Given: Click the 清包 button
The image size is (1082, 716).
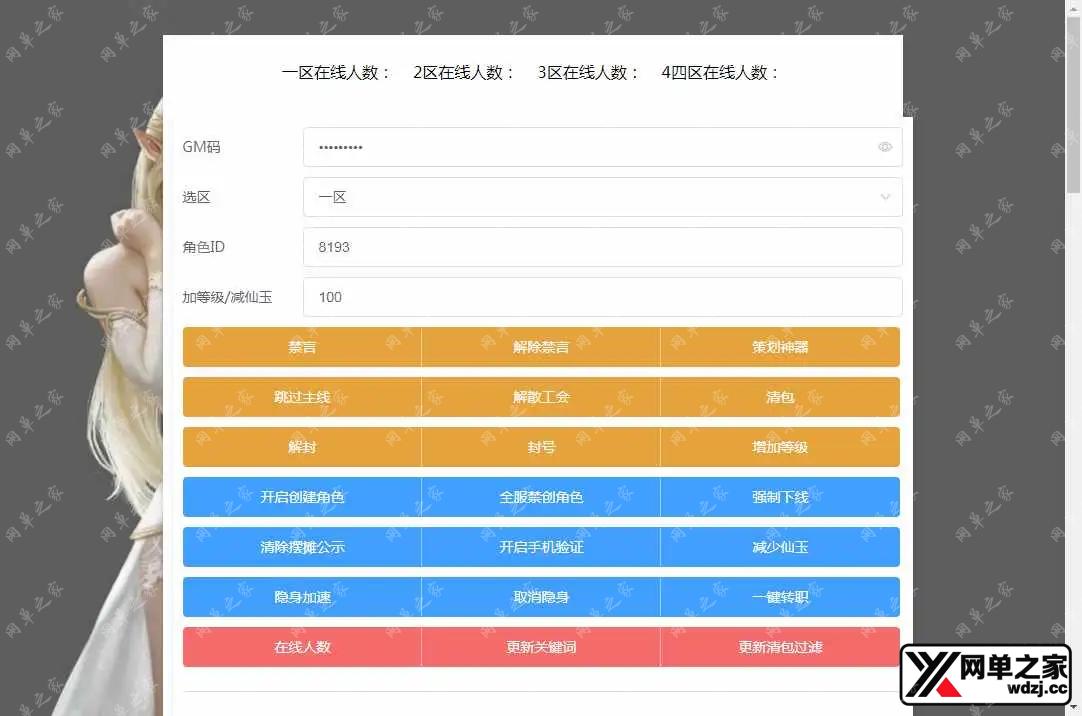Looking at the screenshot, I should (x=780, y=397).
